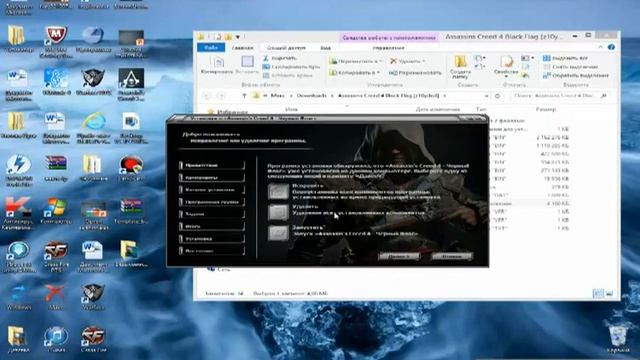The height and width of the screenshot is (360, 640).
Task: Click the Next button in the installer
Action: coord(399,256)
